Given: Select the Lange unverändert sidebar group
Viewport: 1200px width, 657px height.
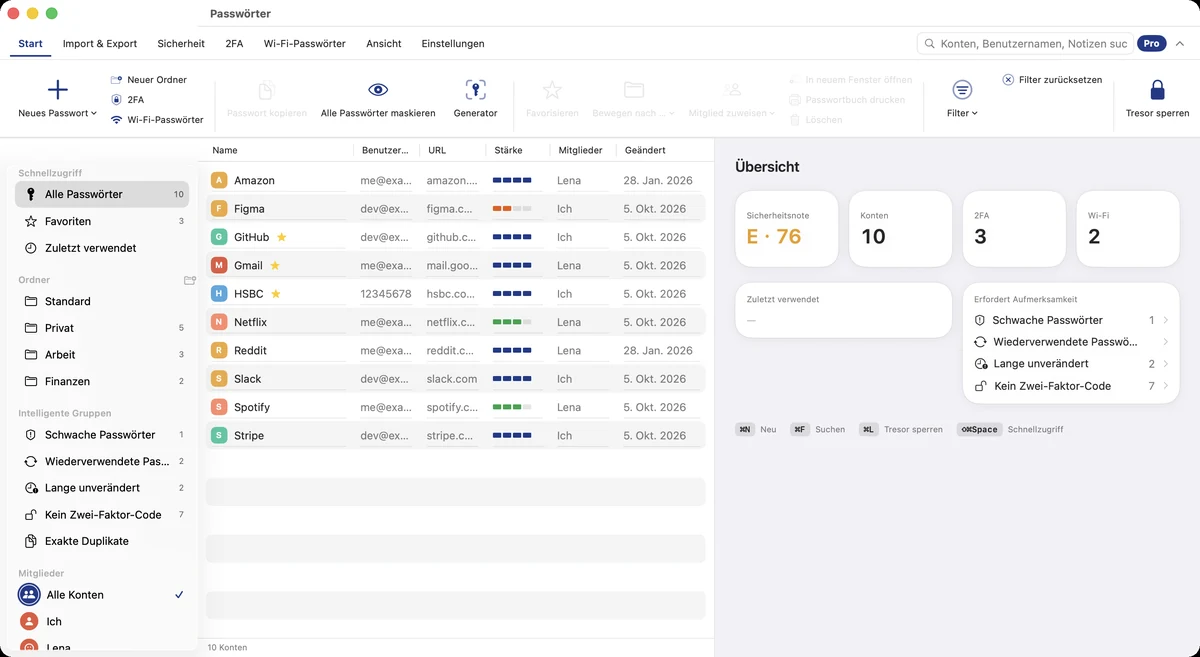Looking at the screenshot, I should click(x=102, y=488).
